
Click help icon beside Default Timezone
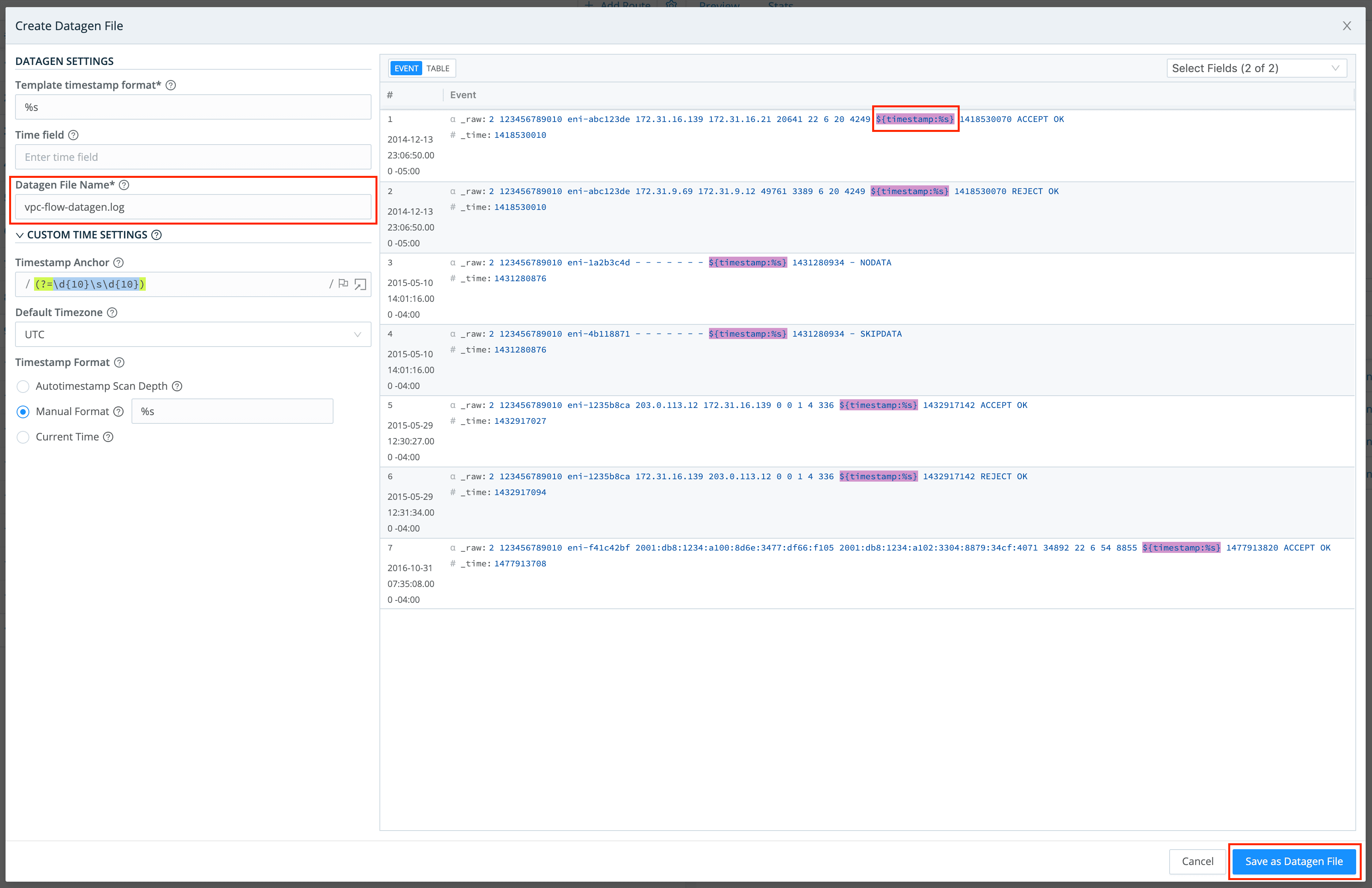[x=111, y=312]
